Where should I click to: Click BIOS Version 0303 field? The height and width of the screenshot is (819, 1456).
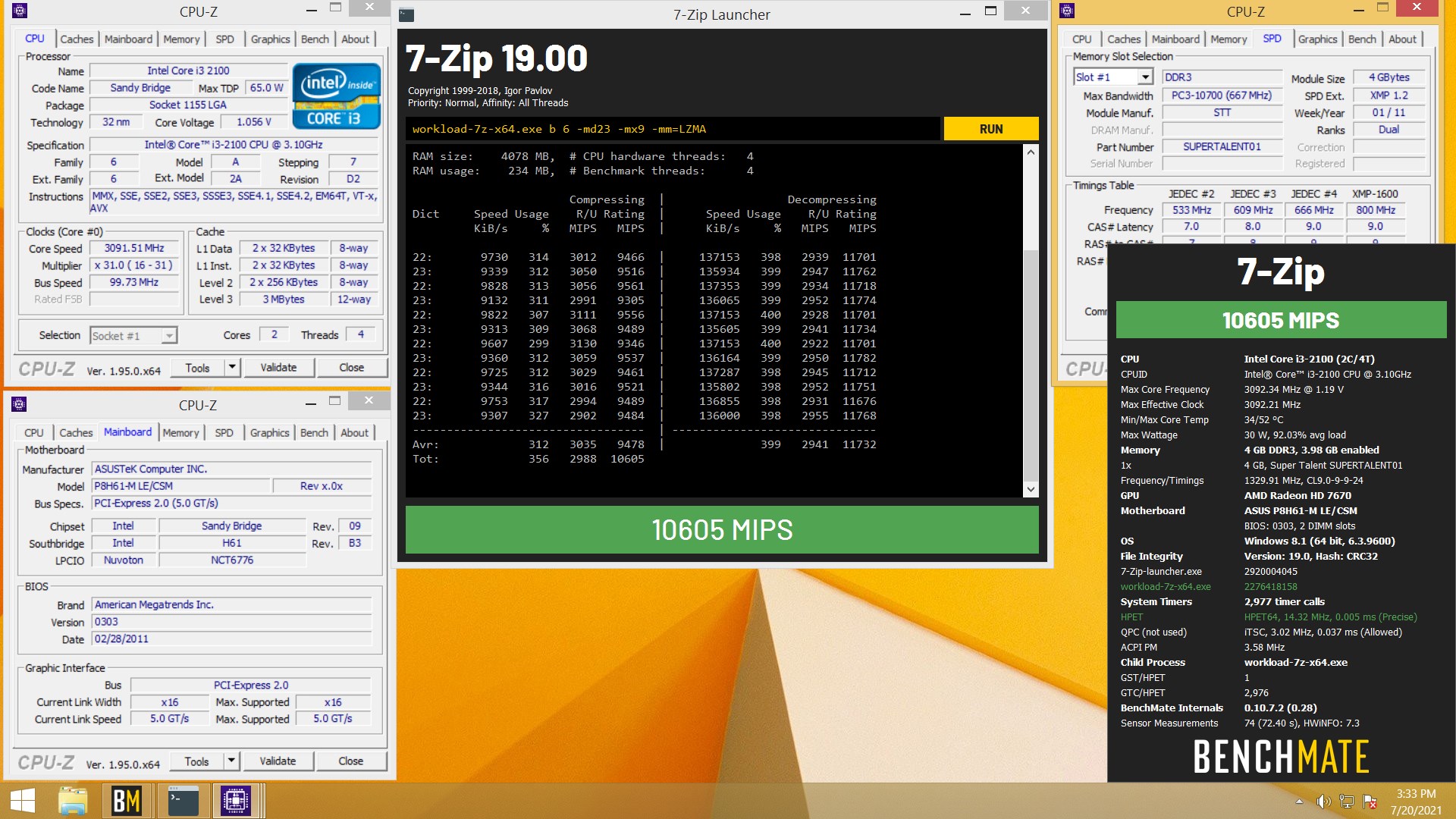click(x=232, y=622)
